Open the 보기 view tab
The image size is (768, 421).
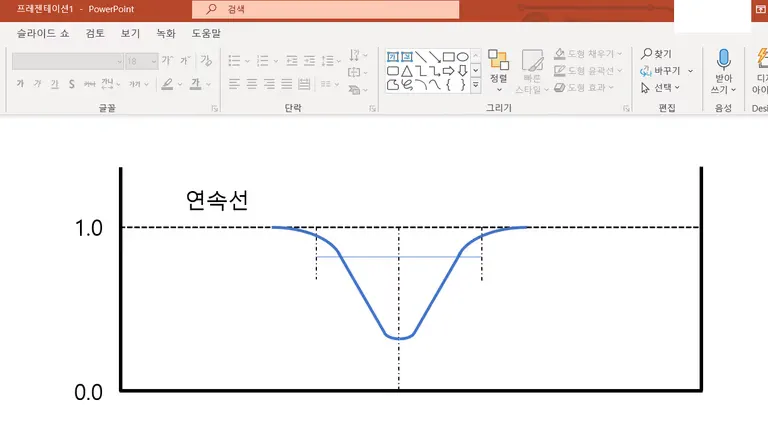(x=130, y=33)
